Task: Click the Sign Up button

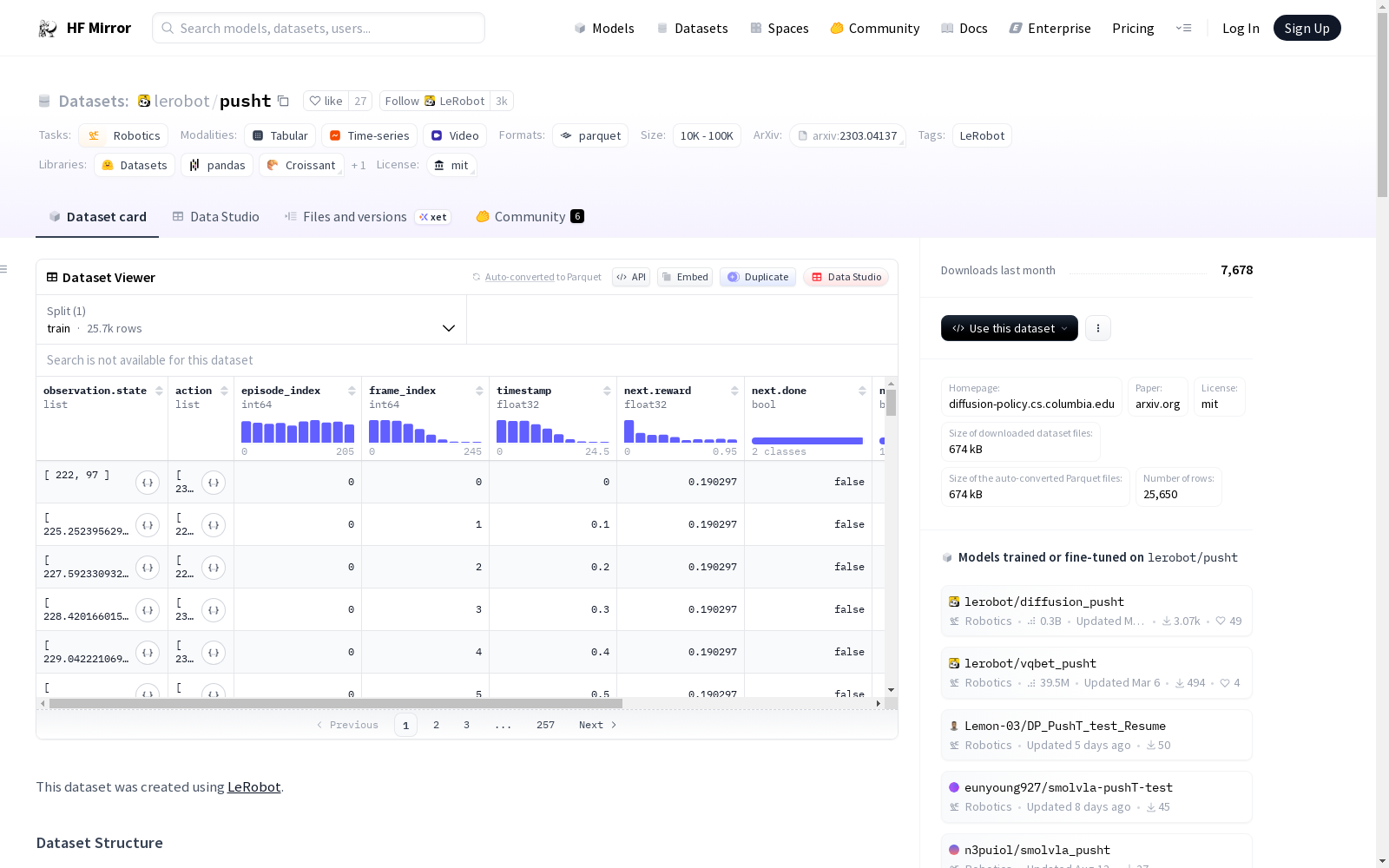Action: pos(1307,28)
